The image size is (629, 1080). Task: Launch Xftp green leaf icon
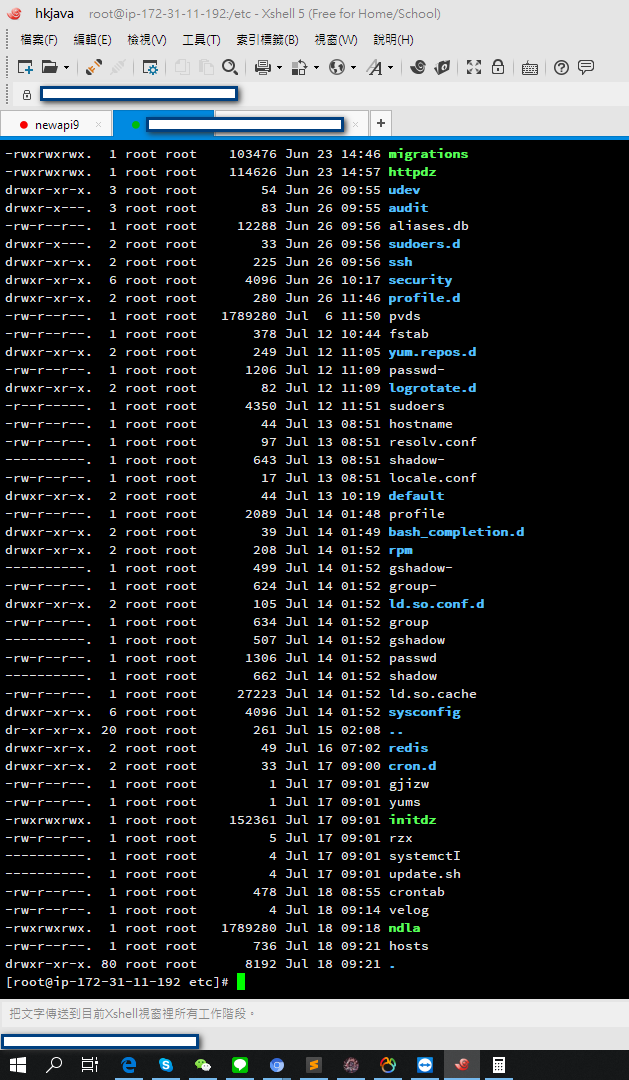pos(442,67)
